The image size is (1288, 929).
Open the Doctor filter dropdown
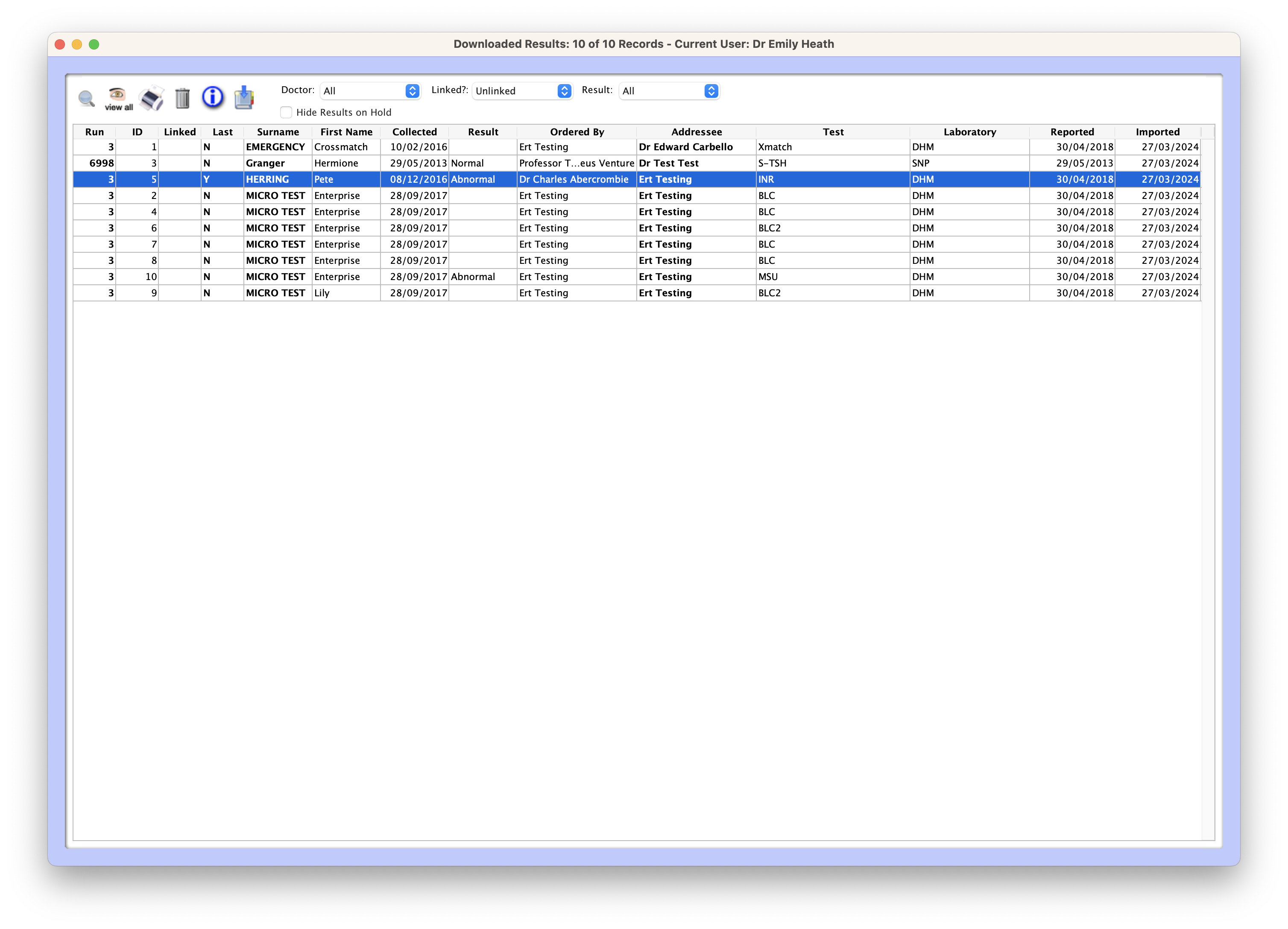click(x=370, y=91)
